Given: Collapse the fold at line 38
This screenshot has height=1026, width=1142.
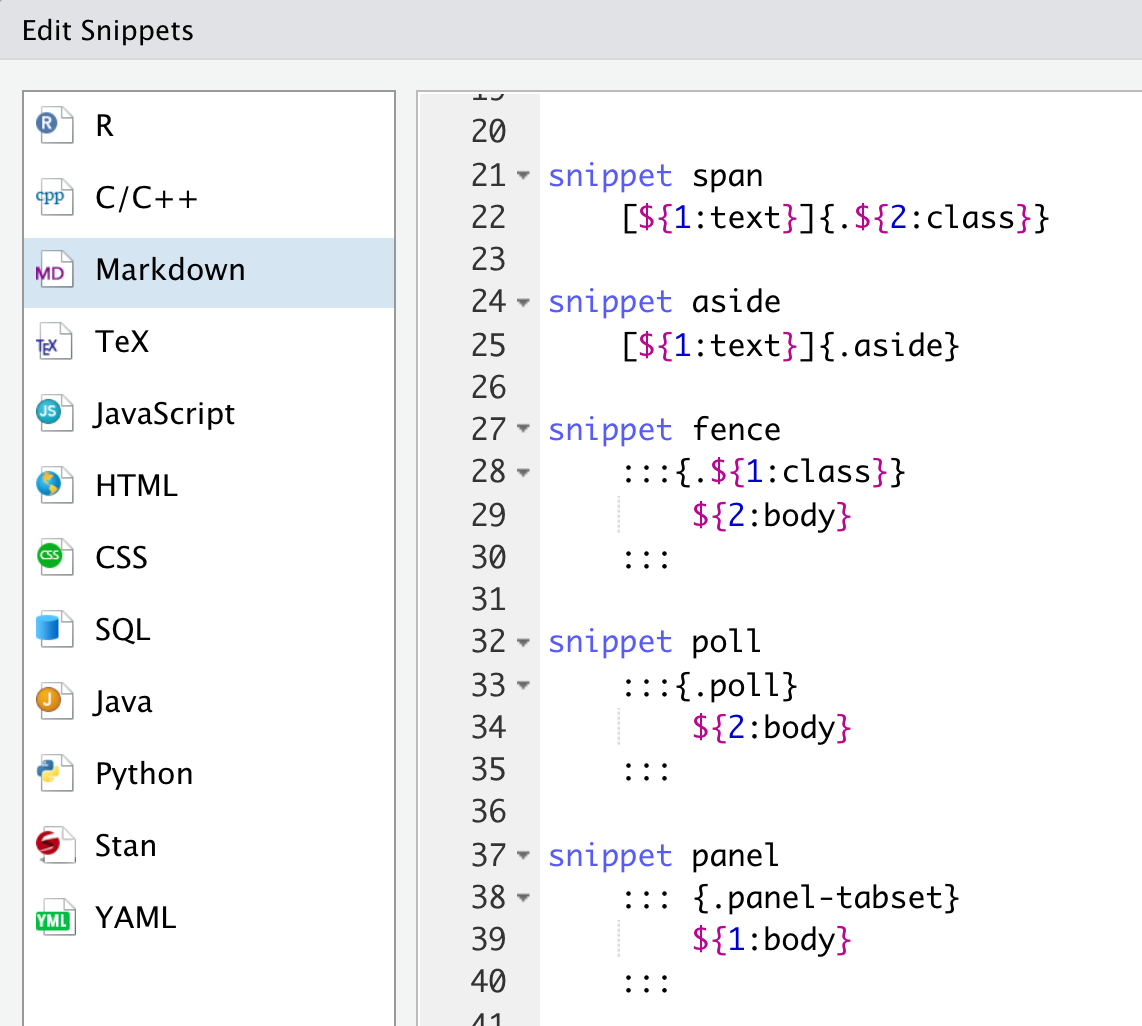Looking at the screenshot, I should coord(523,897).
